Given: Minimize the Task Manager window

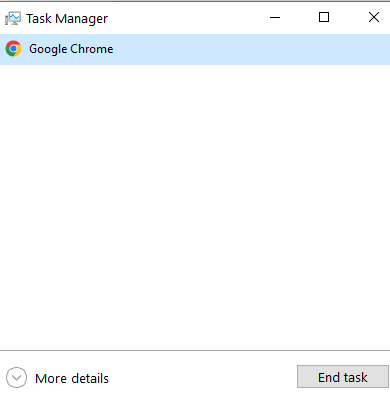Looking at the screenshot, I should click(x=275, y=17).
